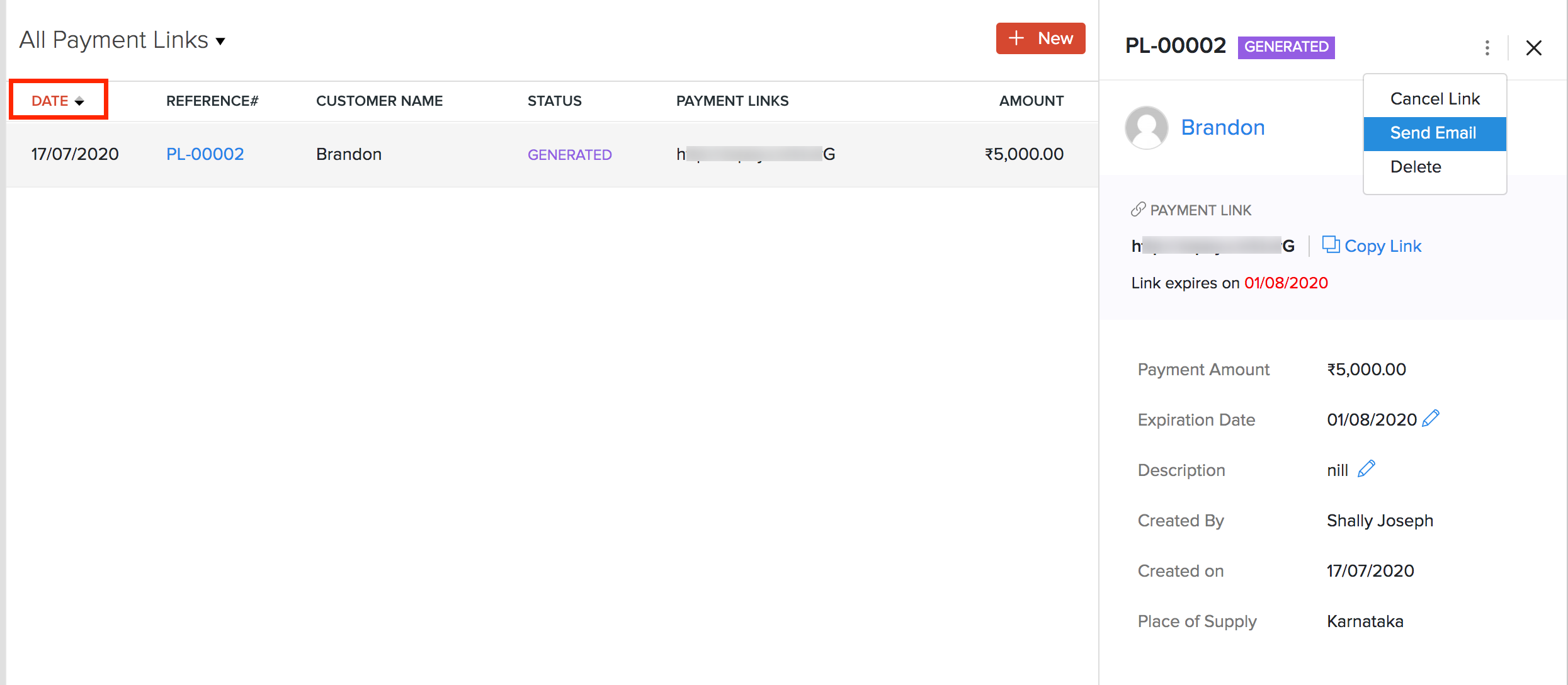This screenshot has height=685, width=1568.
Task: Click the plus icon on the New button
Action: (1016, 38)
